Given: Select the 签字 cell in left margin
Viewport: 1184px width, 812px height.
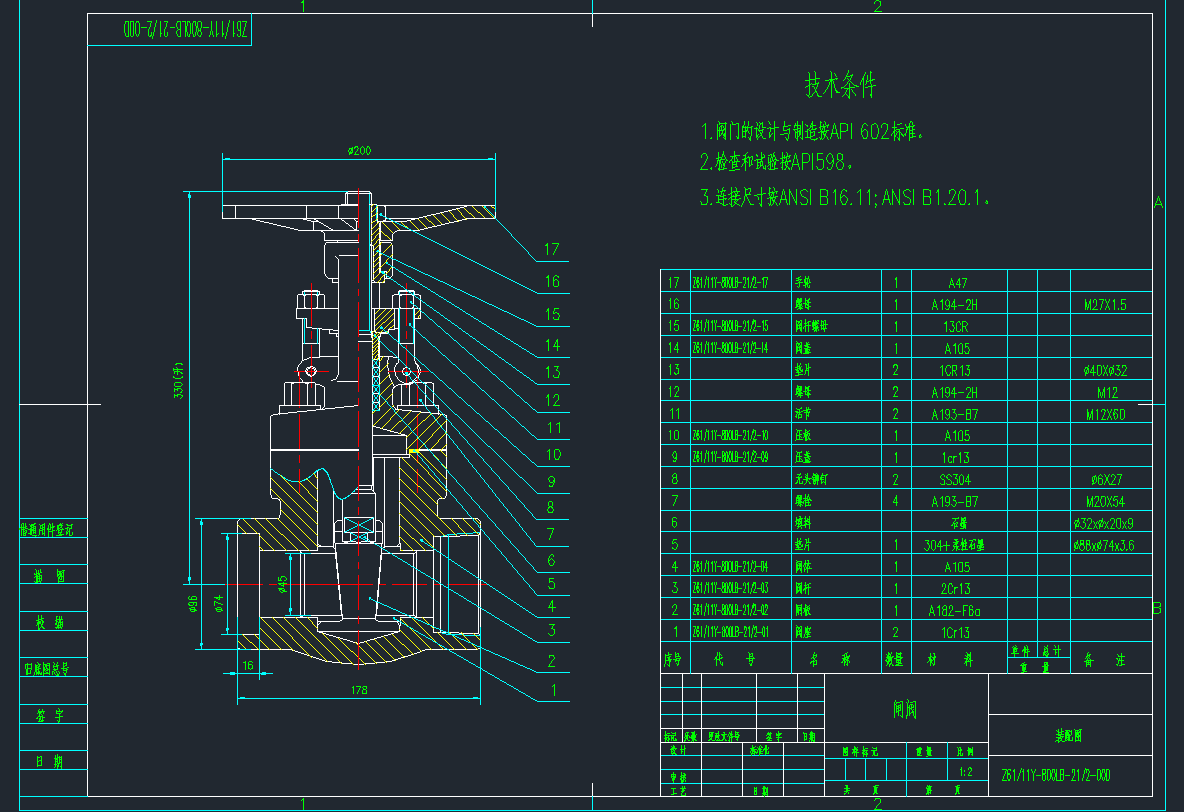Looking at the screenshot, I should point(49,716).
